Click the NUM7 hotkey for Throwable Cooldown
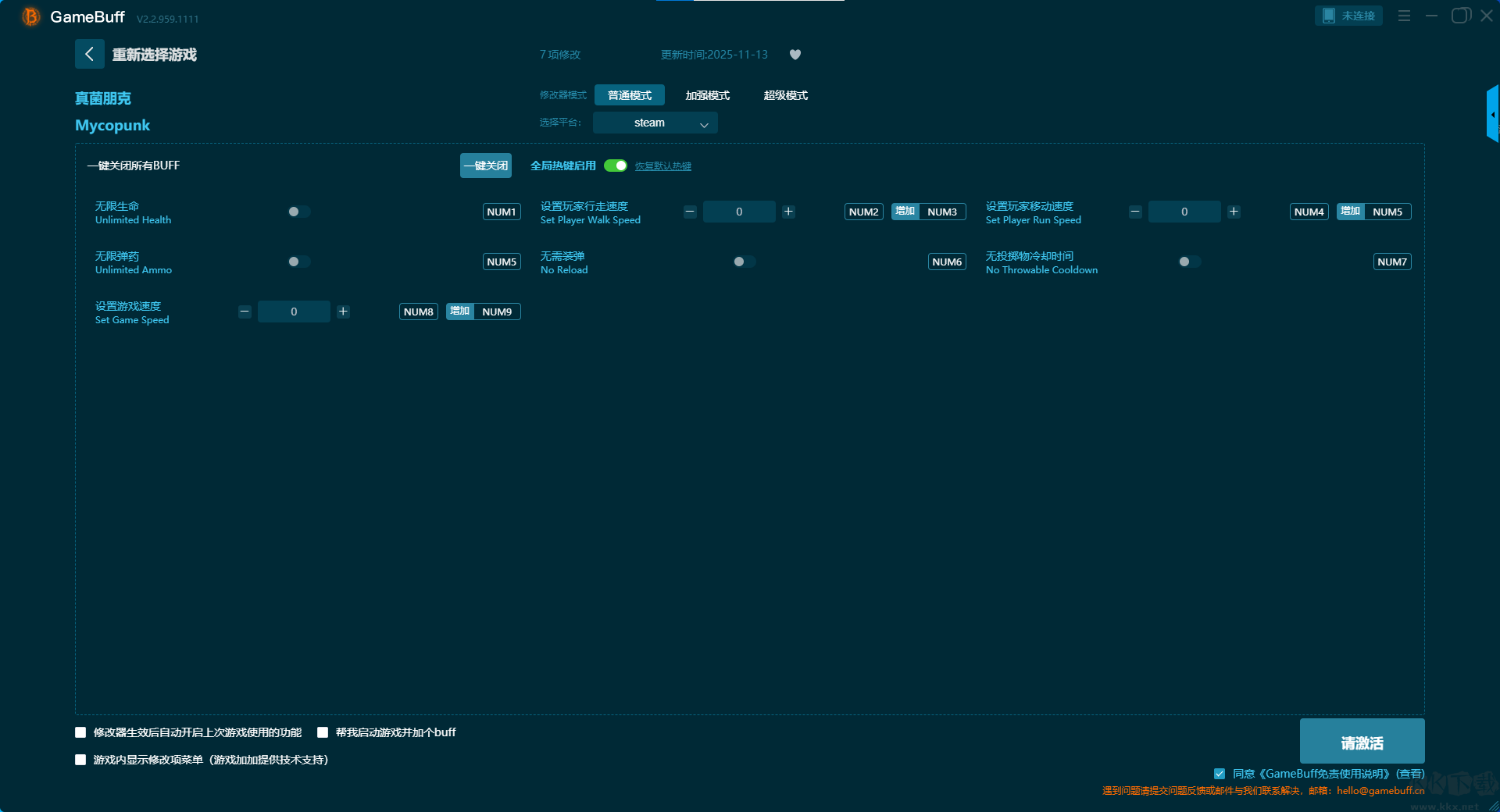 coord(1391,262)
